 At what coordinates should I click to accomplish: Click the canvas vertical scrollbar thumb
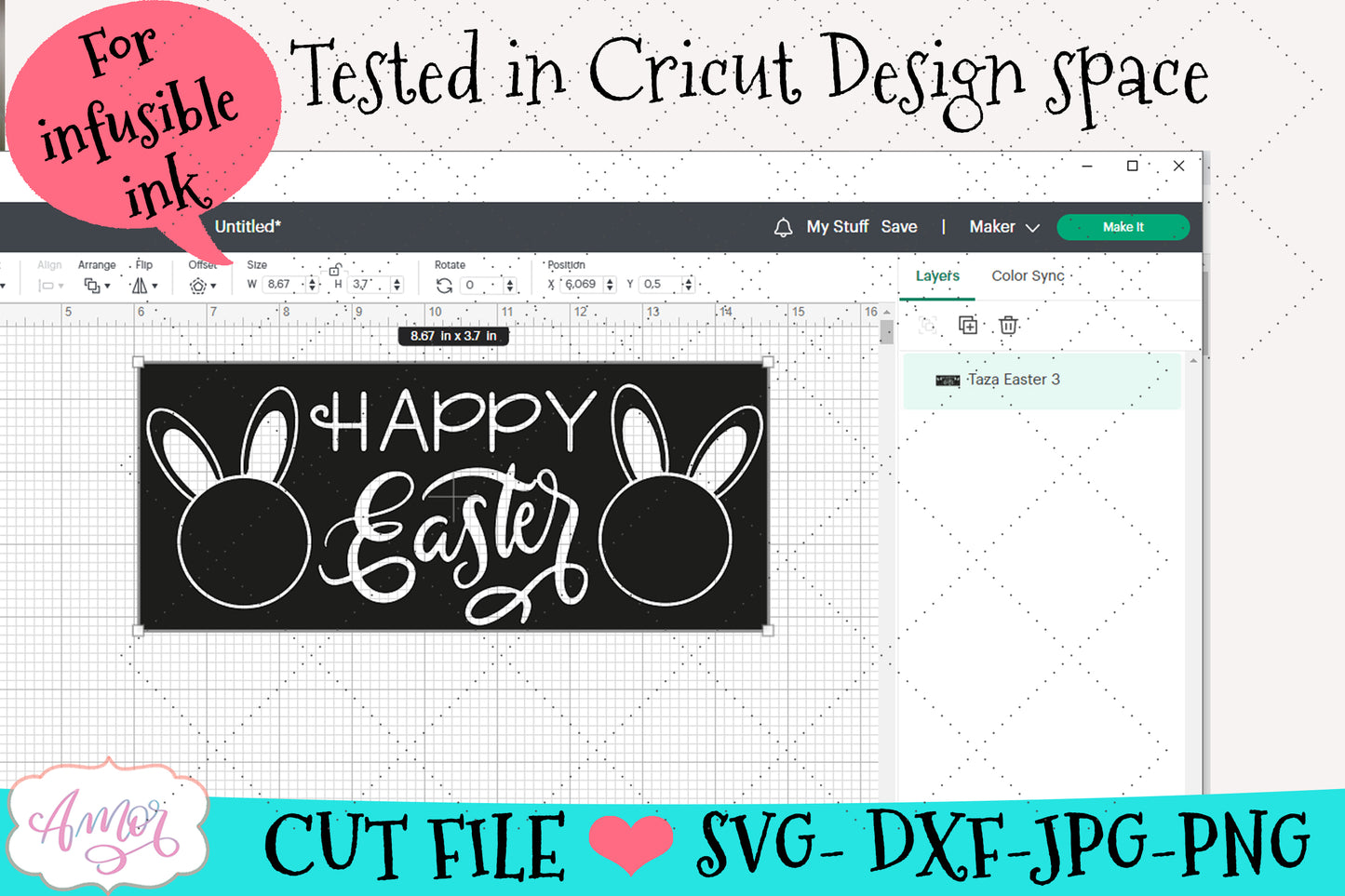[886, 331]
